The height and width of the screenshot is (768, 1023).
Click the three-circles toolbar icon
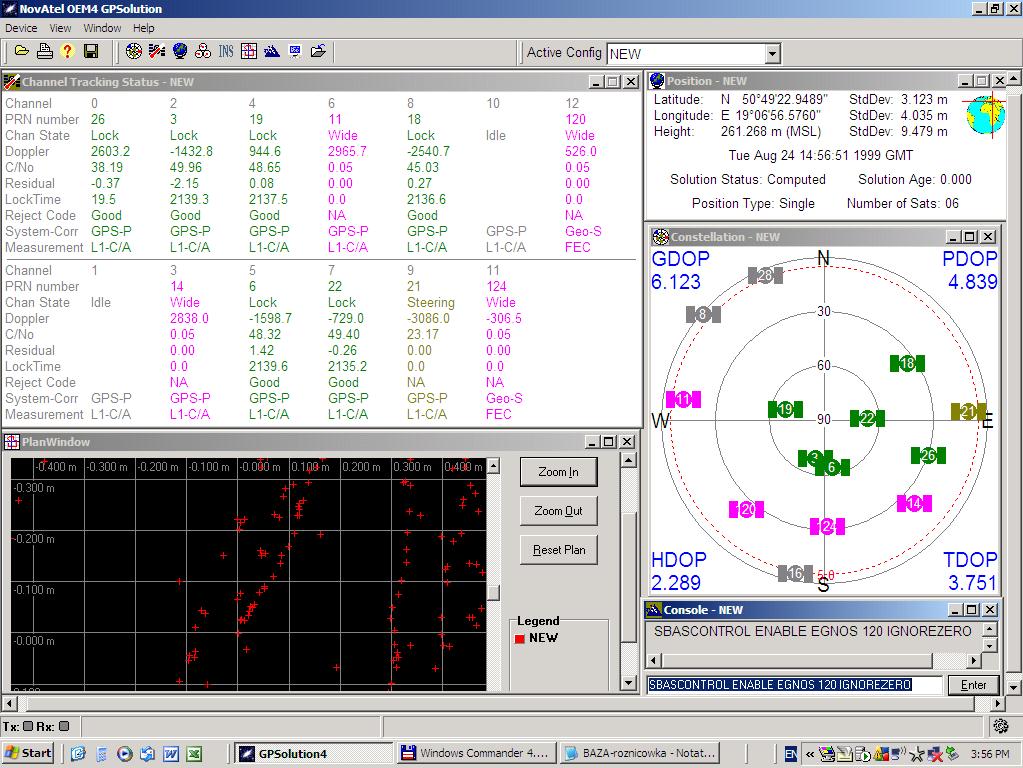203,52
